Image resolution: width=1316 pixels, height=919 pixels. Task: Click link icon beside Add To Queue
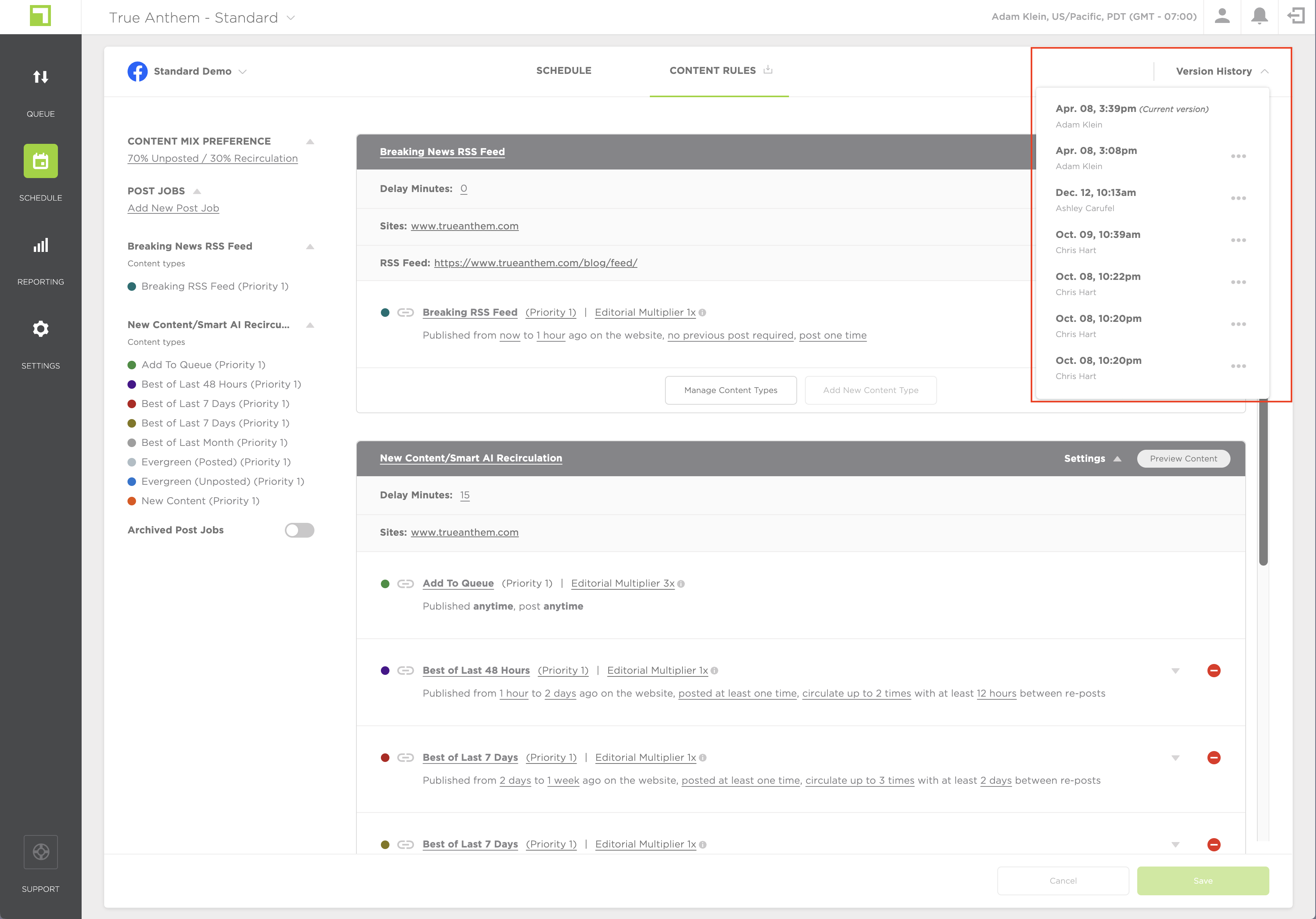pos(405,584)
